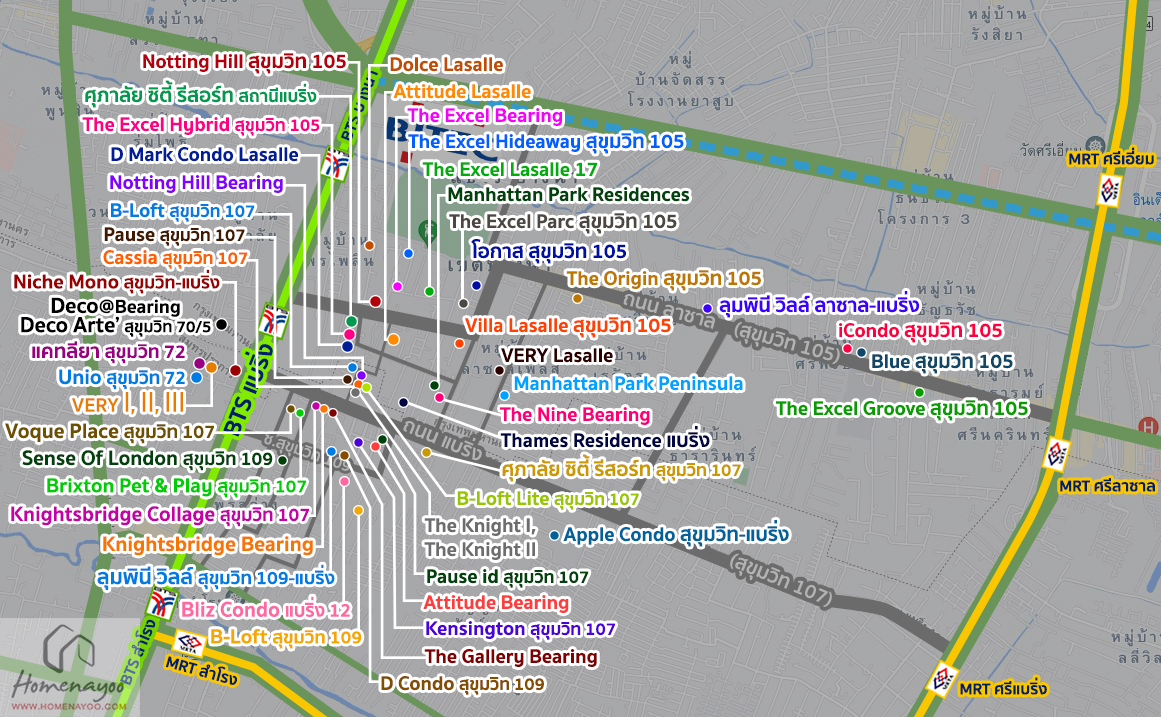
Task: Click the Dolce Lasalle label
Action: click(446, 65)
